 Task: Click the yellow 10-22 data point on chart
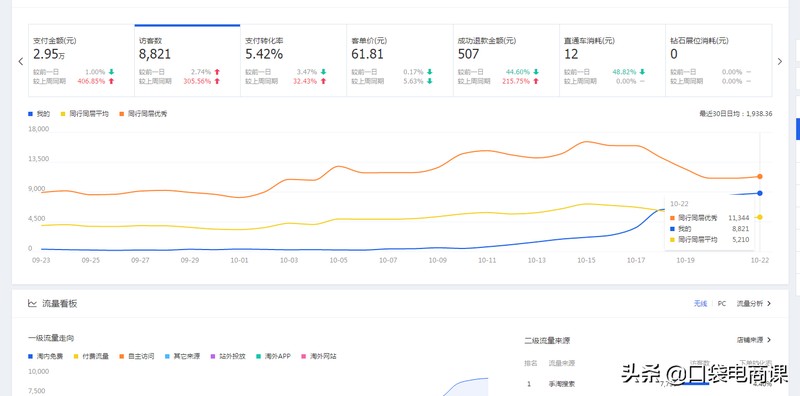tap(760, 217)
